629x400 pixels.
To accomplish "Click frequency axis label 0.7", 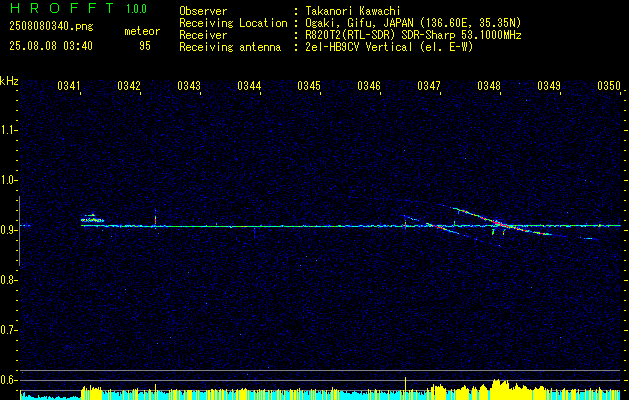I will [8, 330].
